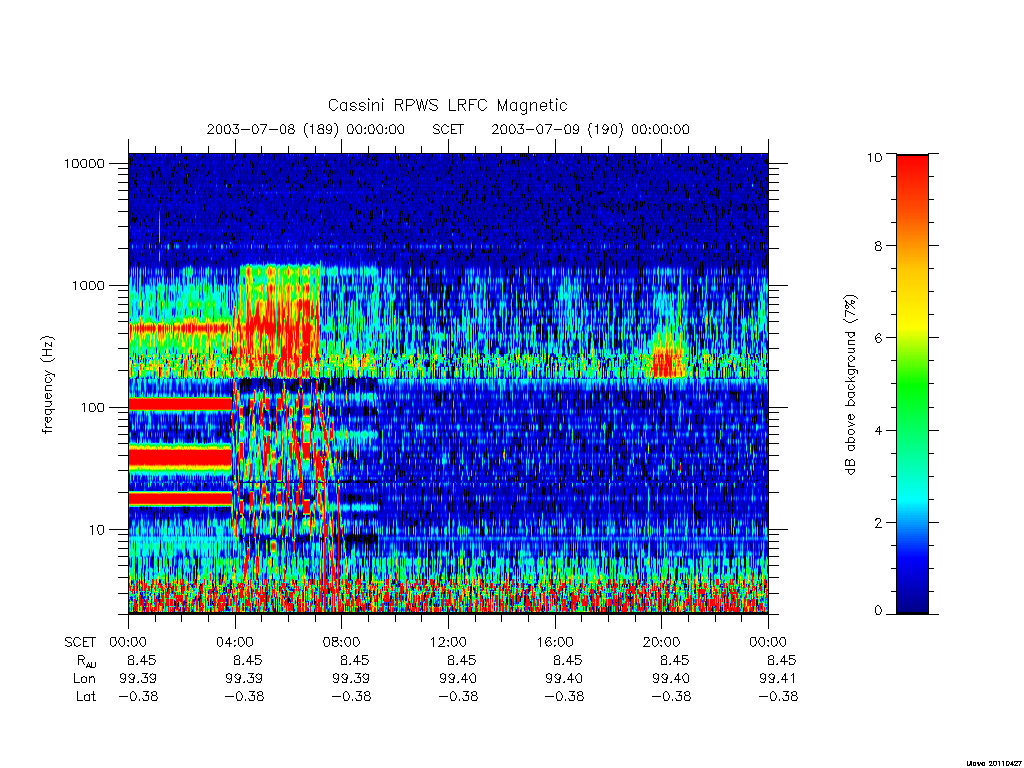This screenshot has width=1024, height=768.
Task: Click the 100 Hz frequency axis label
Action: [x=92, y=408]
